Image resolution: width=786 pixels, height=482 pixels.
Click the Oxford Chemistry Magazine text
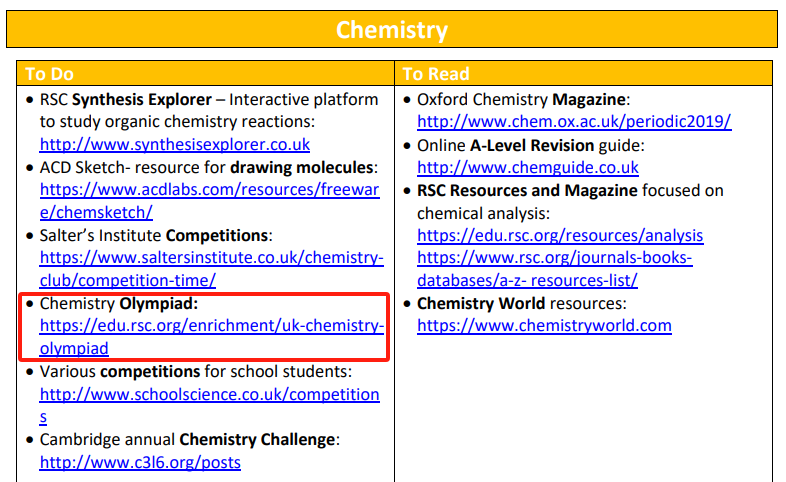522,100
